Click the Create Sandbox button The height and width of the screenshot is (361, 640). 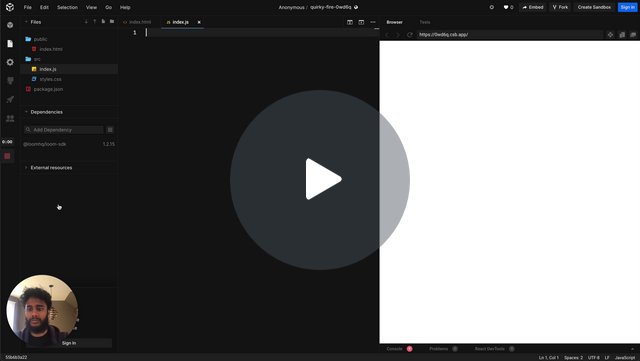click(x=594, y=7)
